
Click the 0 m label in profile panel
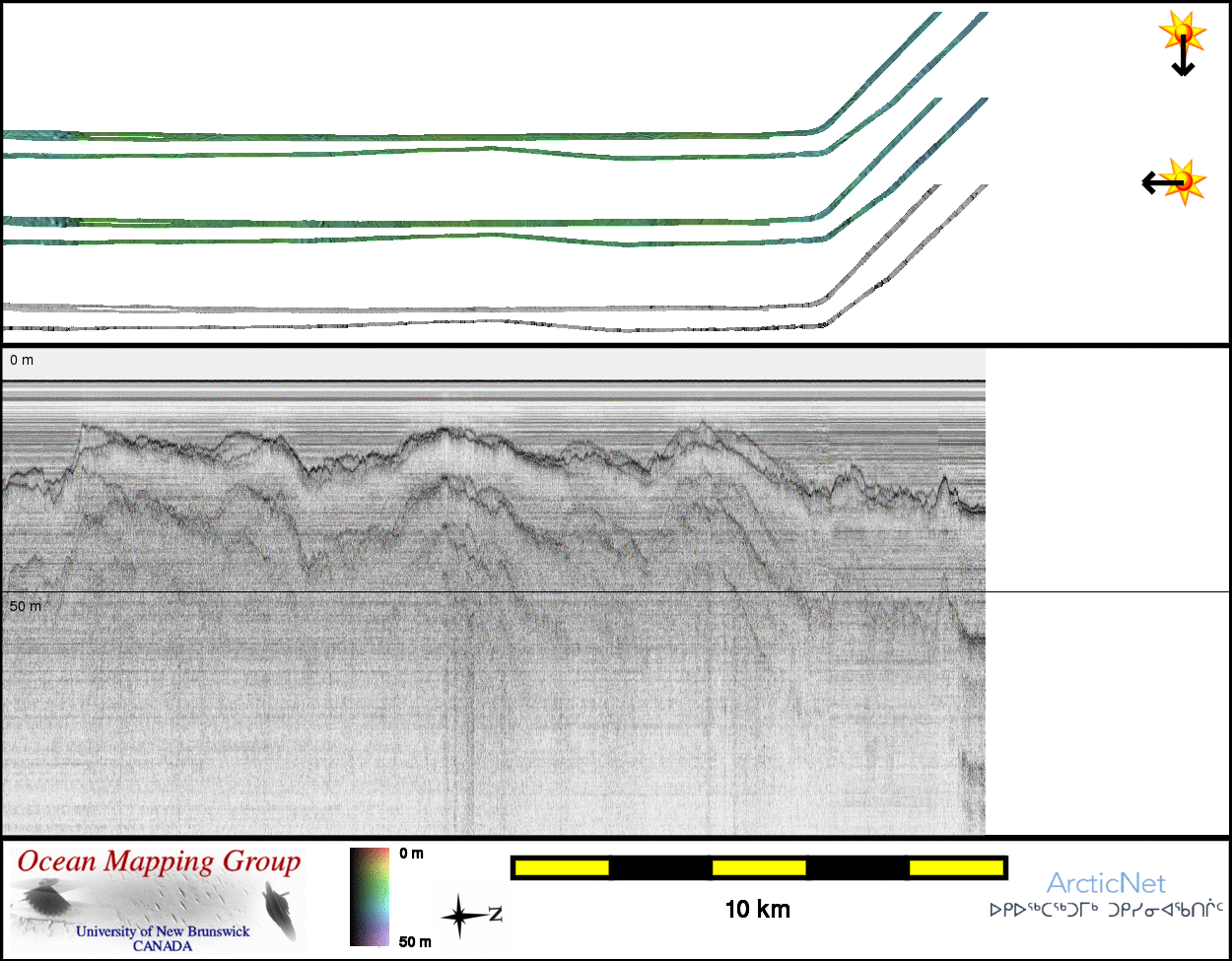(x=22, y=361)
